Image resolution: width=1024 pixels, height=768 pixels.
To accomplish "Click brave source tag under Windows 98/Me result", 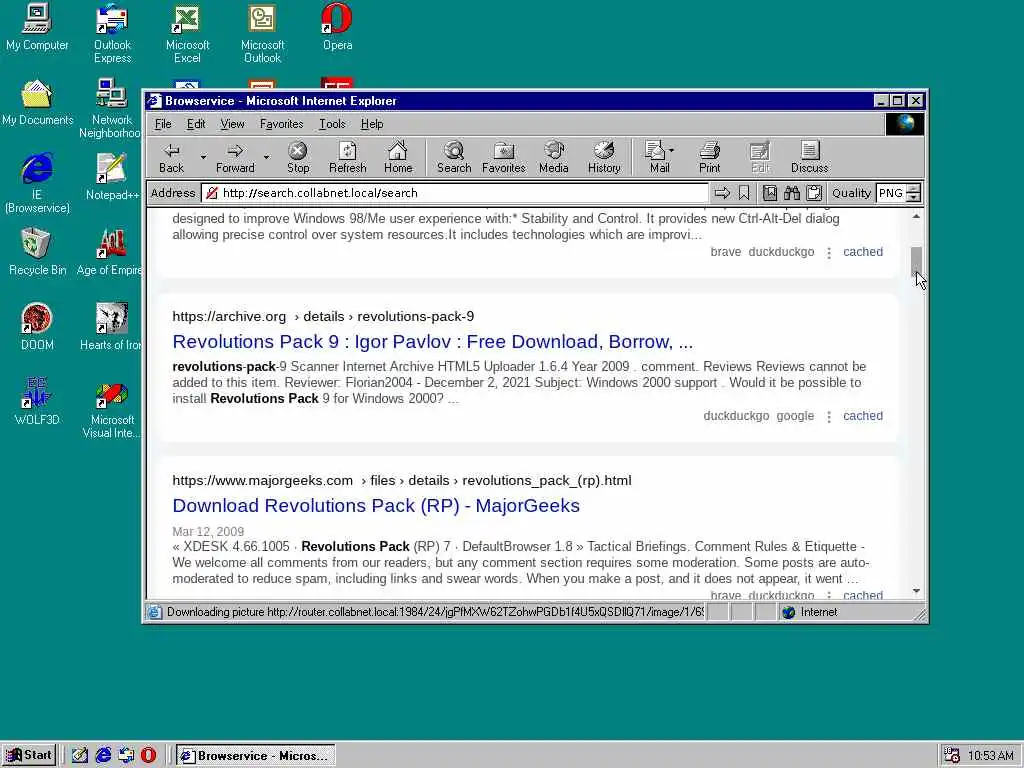I will (x=726, y=251).
